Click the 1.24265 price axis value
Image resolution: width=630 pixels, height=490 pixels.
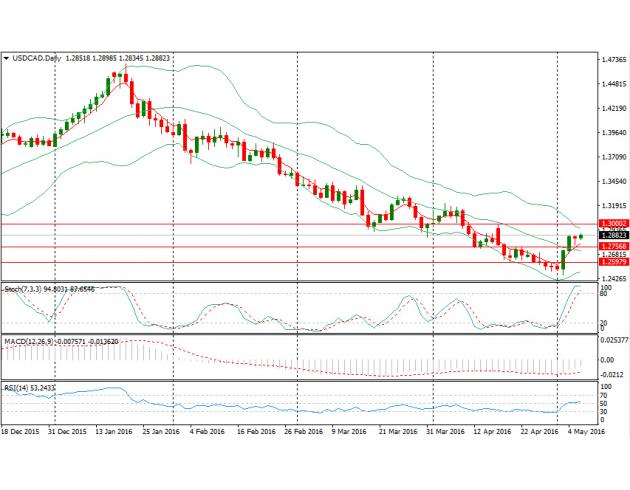(x=609, y=279)
